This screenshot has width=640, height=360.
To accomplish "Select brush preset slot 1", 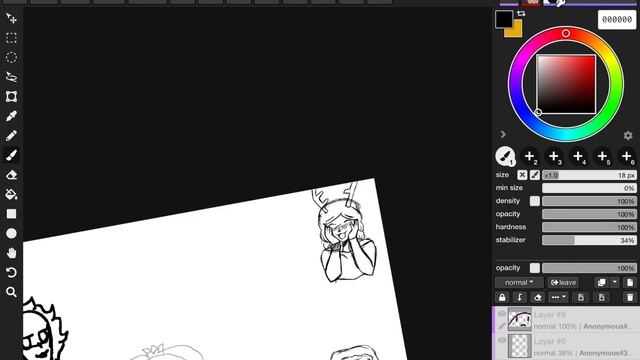I will (505, 156).
